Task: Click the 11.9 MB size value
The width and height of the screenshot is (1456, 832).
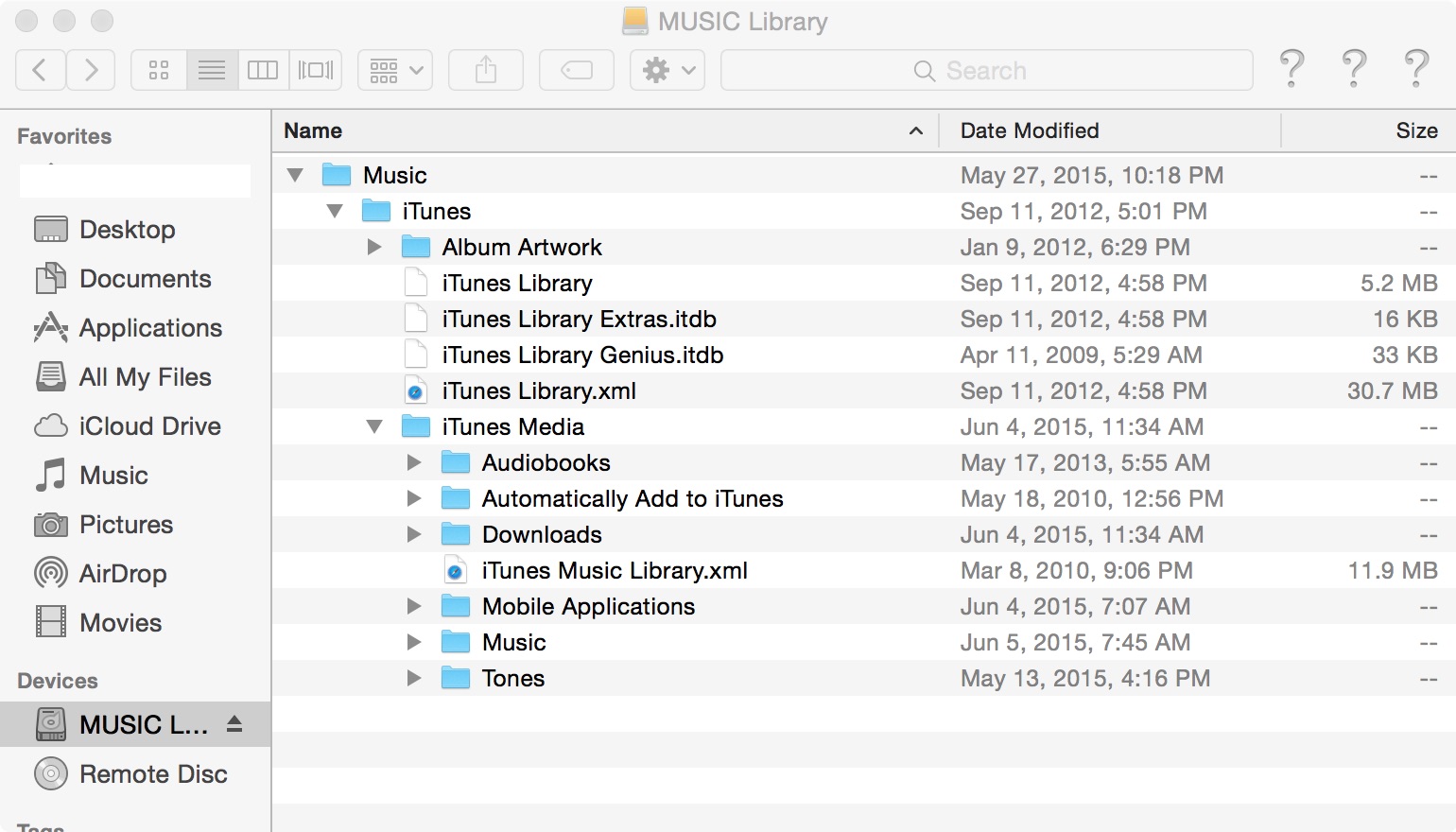Action: tap(1393, 570)
